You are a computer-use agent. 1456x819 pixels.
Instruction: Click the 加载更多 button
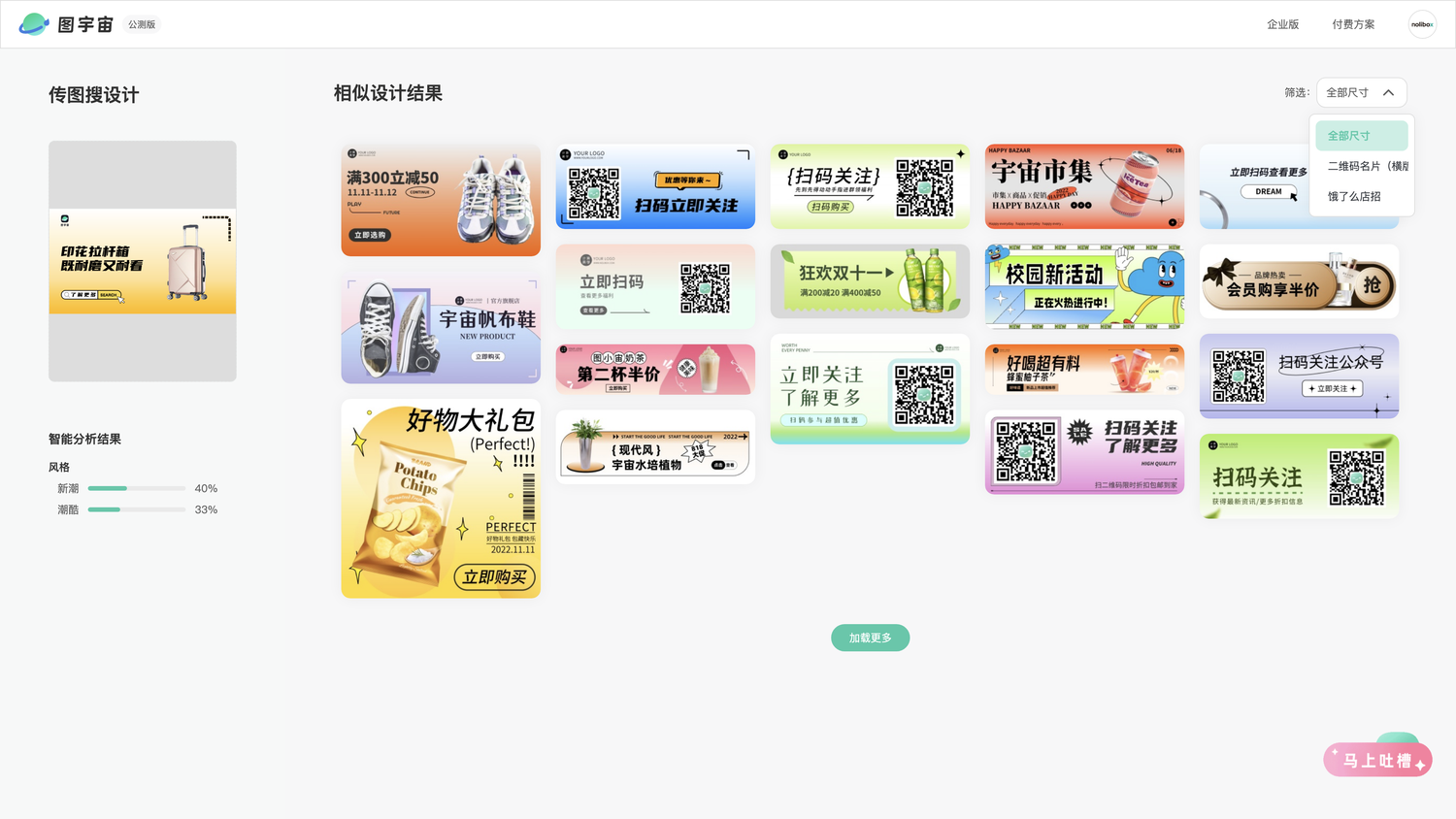870,638
